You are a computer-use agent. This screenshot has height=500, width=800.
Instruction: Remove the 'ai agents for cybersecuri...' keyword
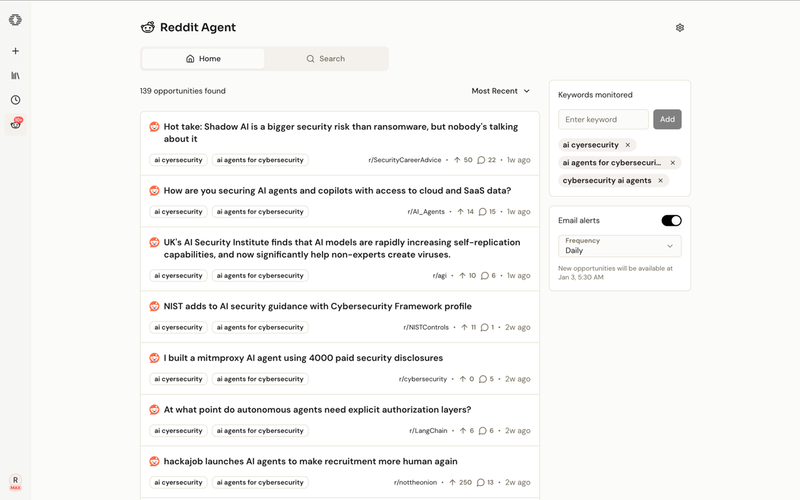click(x=672, y=163)
